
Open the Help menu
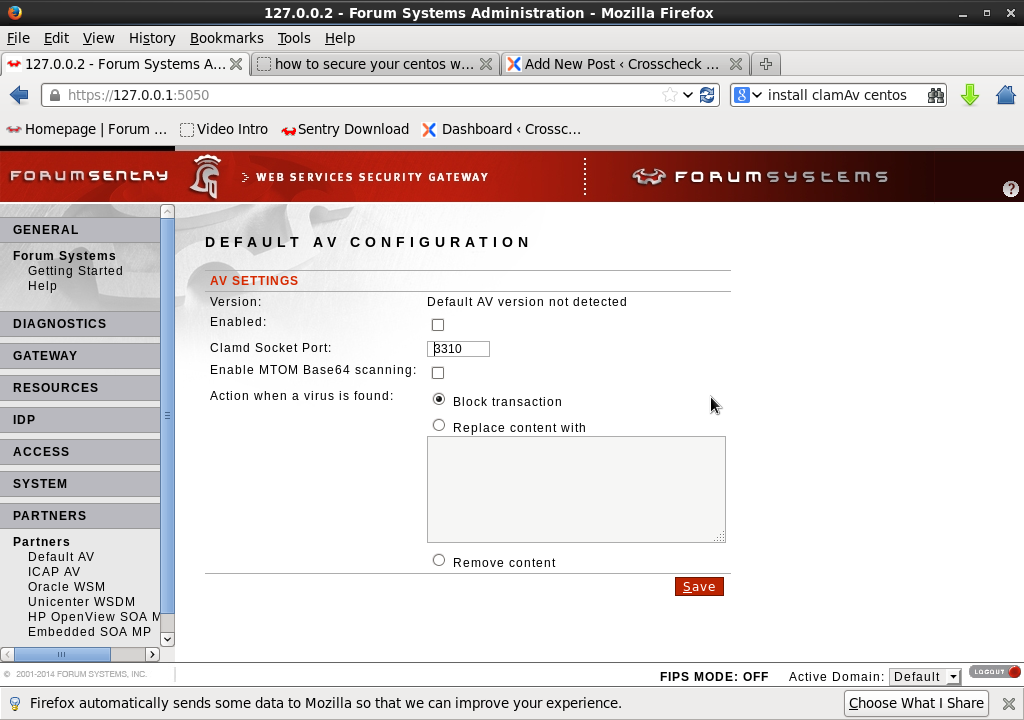340,38
